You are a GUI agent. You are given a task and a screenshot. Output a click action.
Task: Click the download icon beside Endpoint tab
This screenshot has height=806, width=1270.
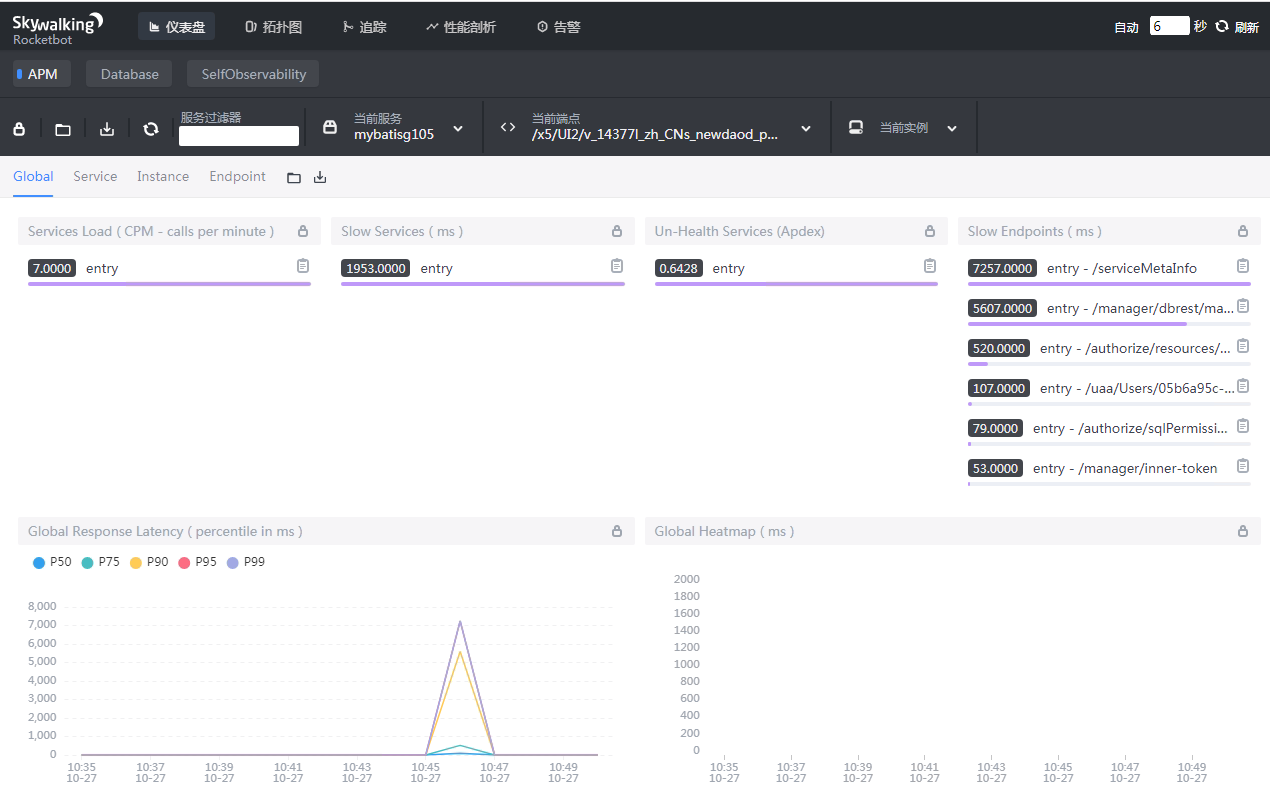coord(320,177)
